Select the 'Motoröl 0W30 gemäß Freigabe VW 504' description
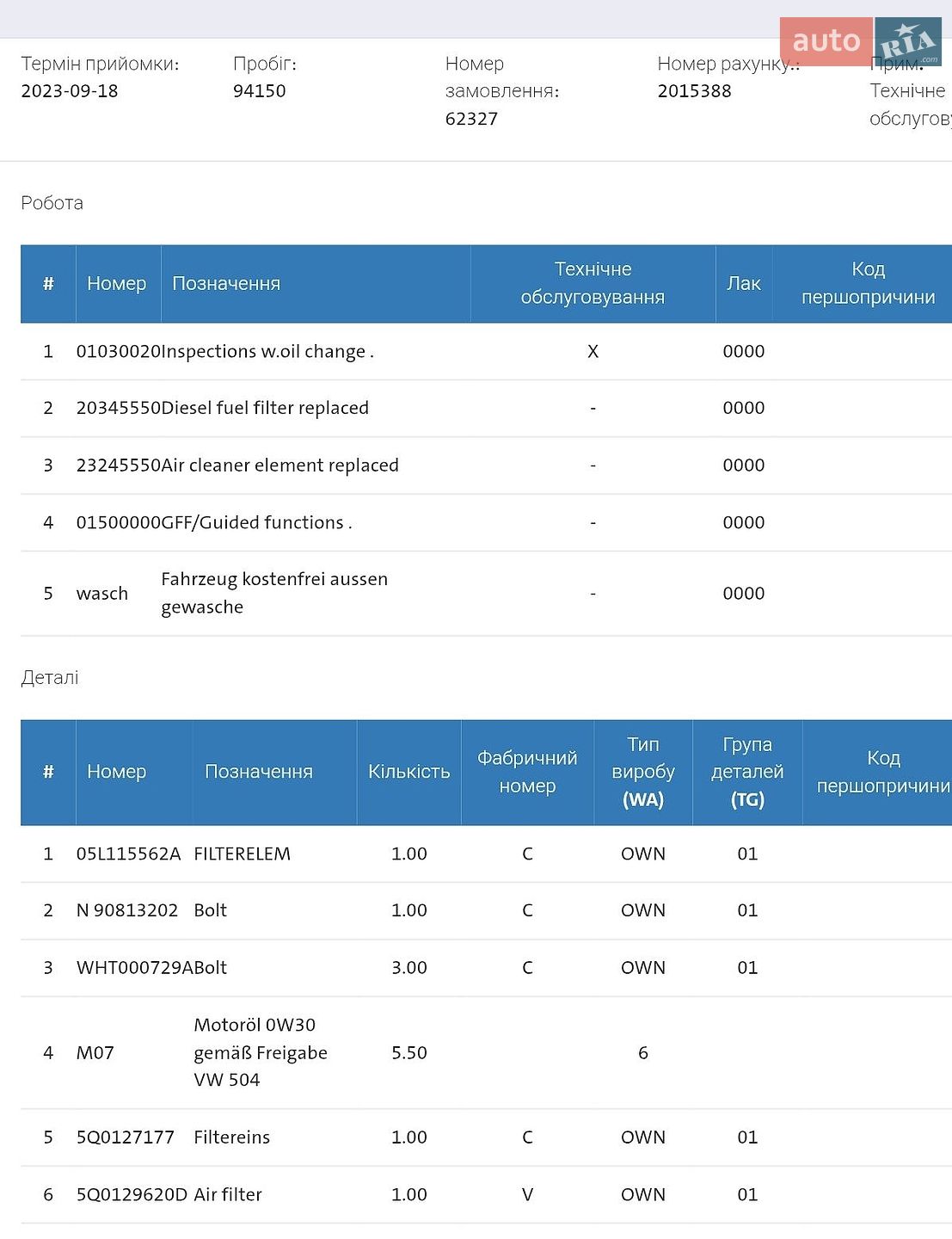 (261, 1052)
